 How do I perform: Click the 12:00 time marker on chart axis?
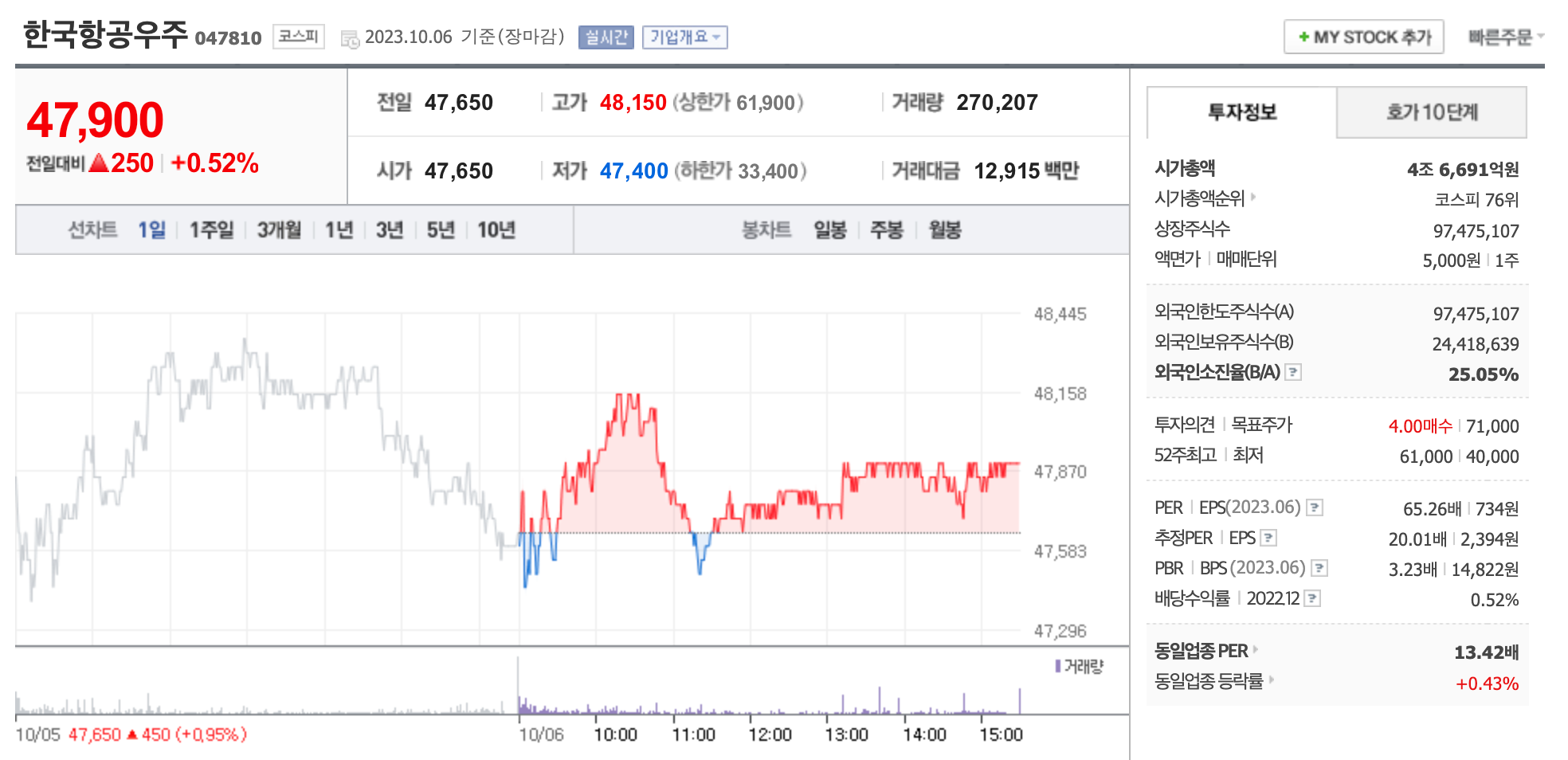point(770,735)
